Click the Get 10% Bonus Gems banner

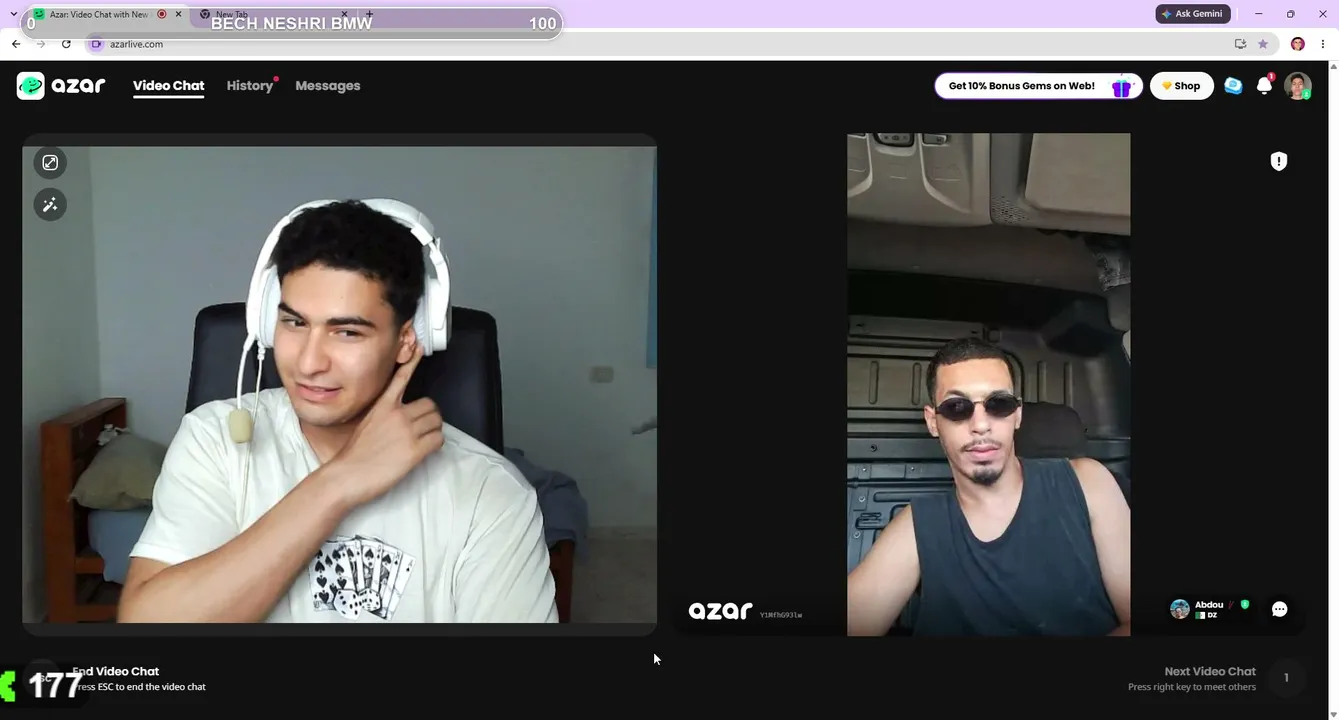click(1038, 86)
